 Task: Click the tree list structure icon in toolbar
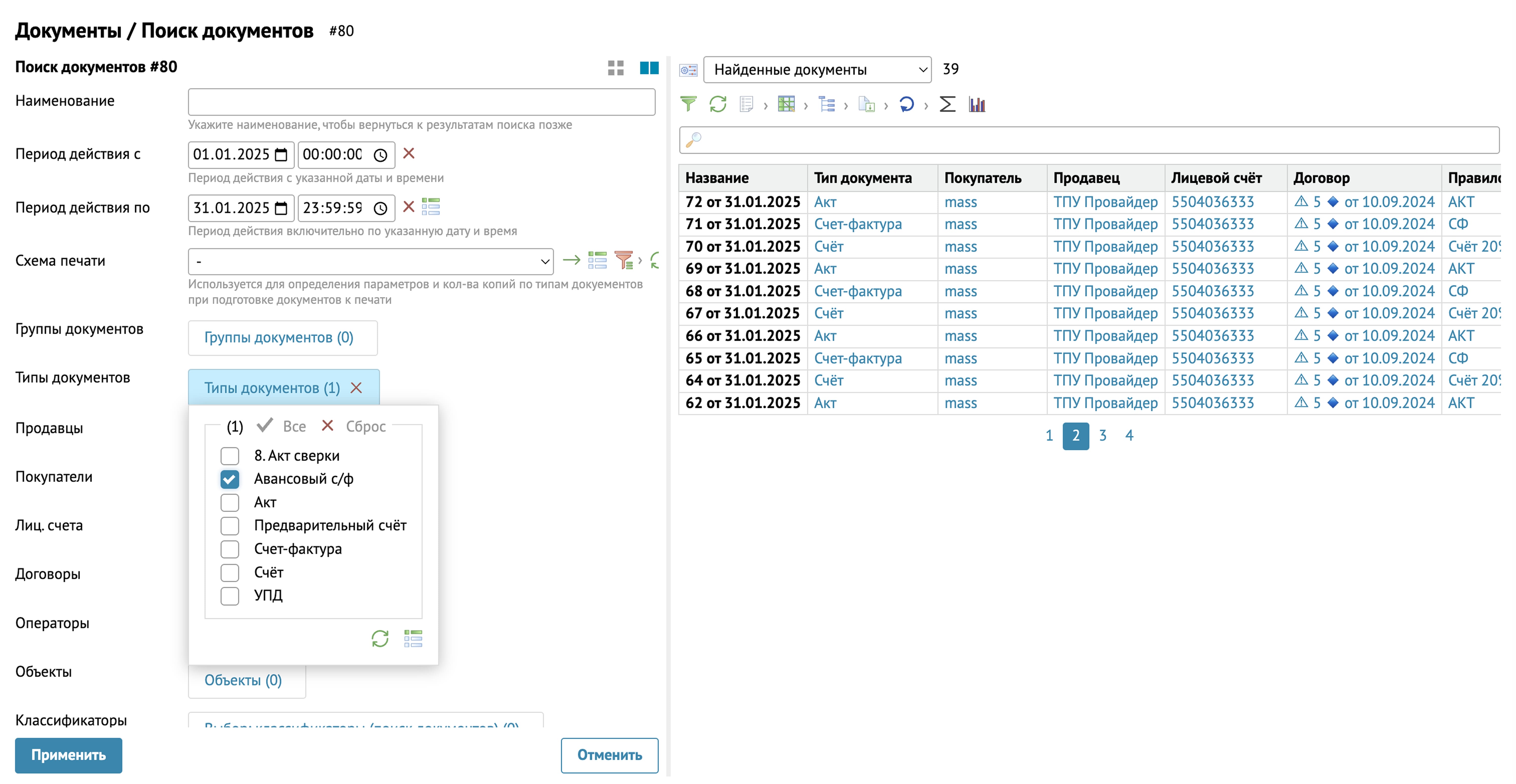pos(827,104)
